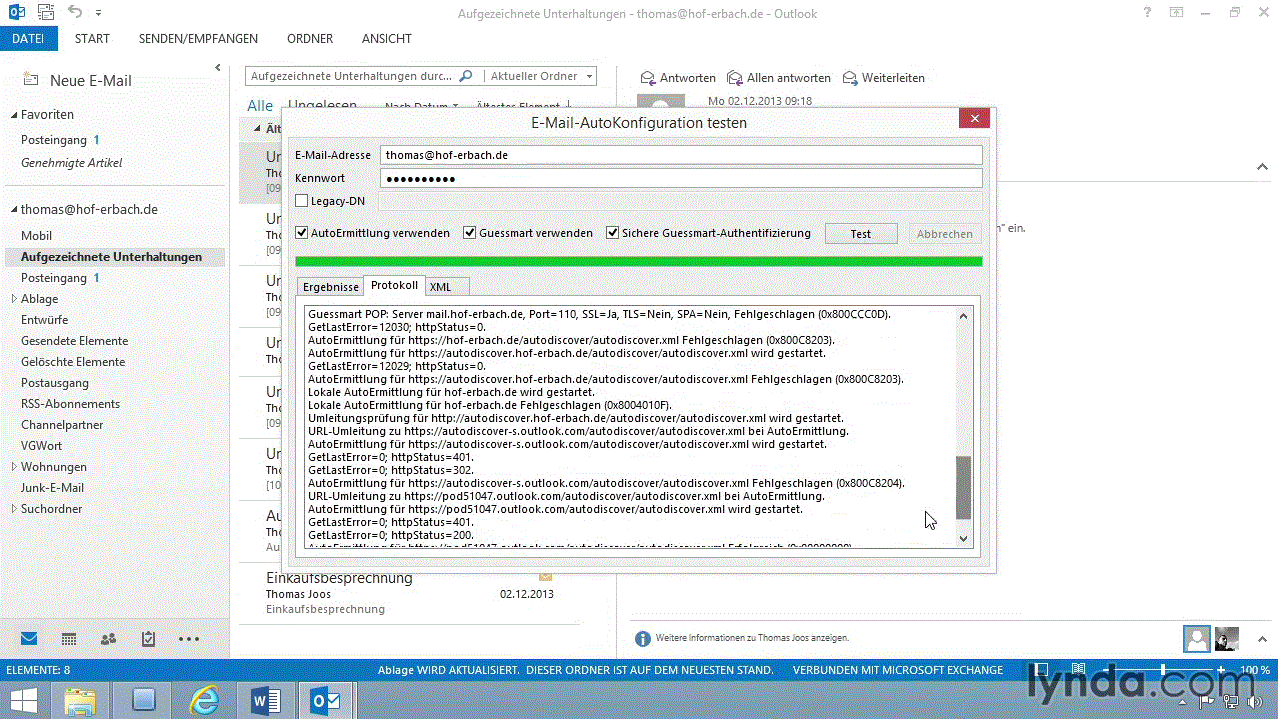Image resolution: width=1278 pixels, height=719 pixels.
Task: Collapse the reading pane header chevron
Action: tap(1262, 167)
